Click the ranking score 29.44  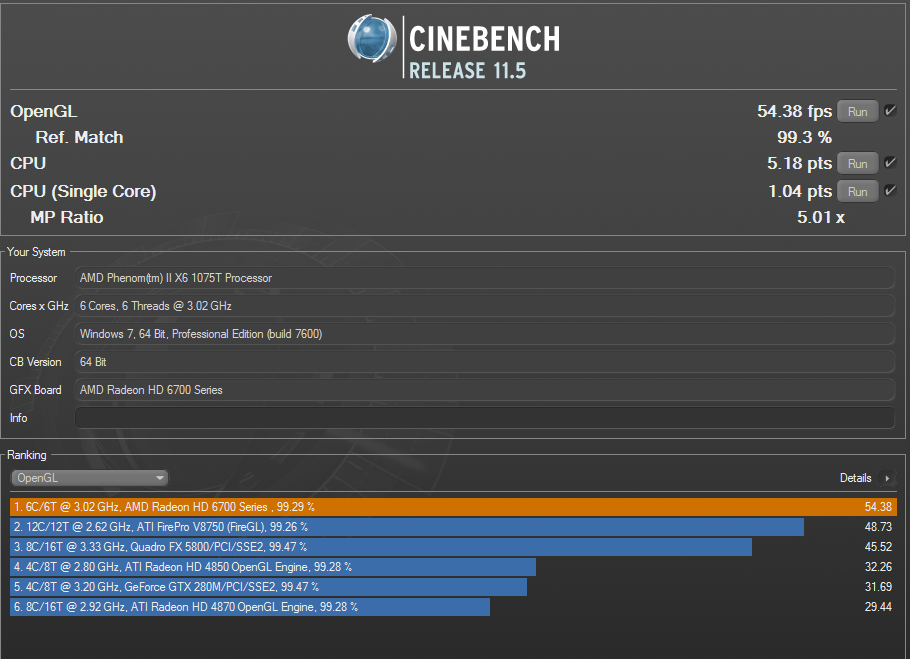[878, 607]
